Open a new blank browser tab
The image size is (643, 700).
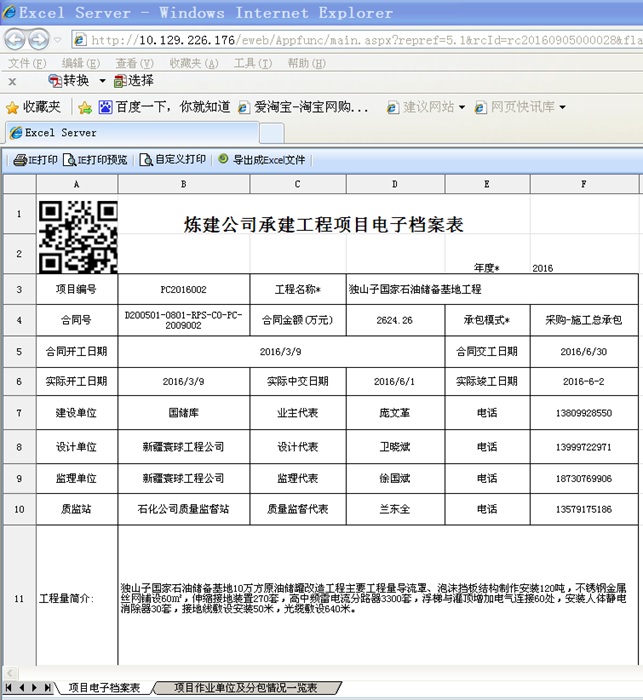pyautogui.click(x=272, y=133)
